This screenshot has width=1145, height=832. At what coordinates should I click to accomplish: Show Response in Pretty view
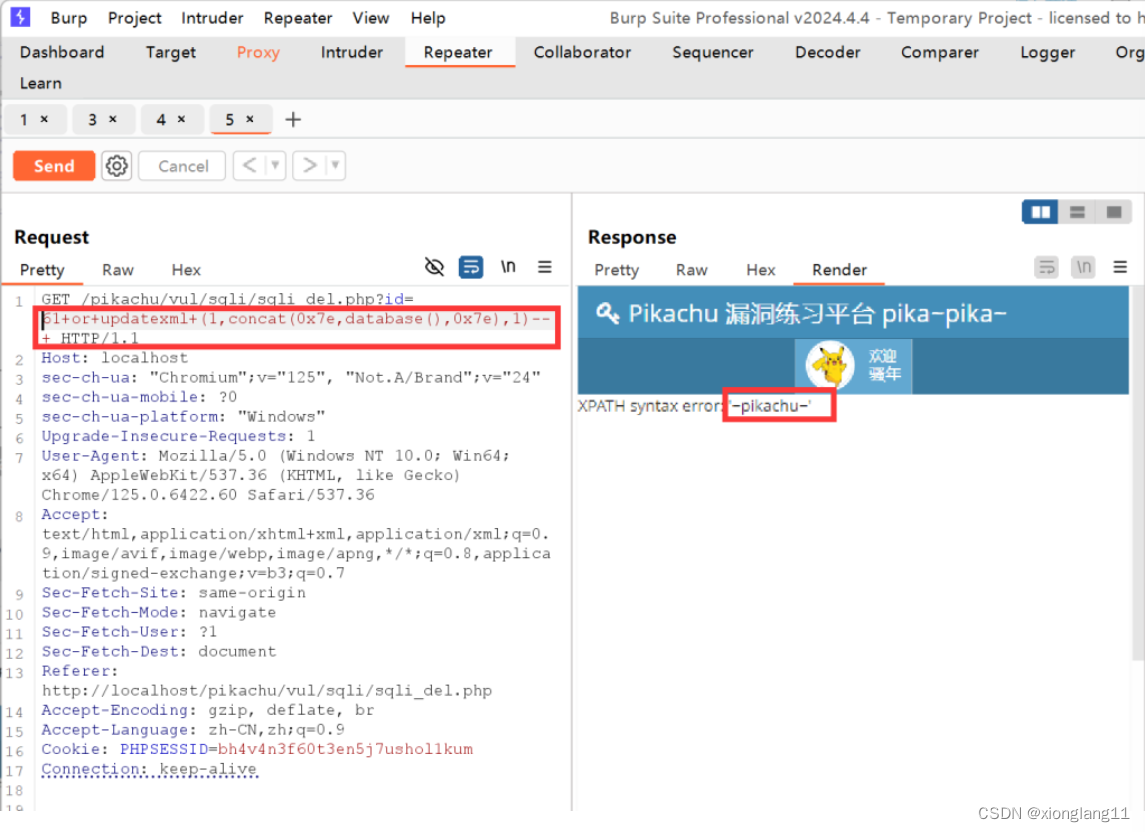(616, 270)
